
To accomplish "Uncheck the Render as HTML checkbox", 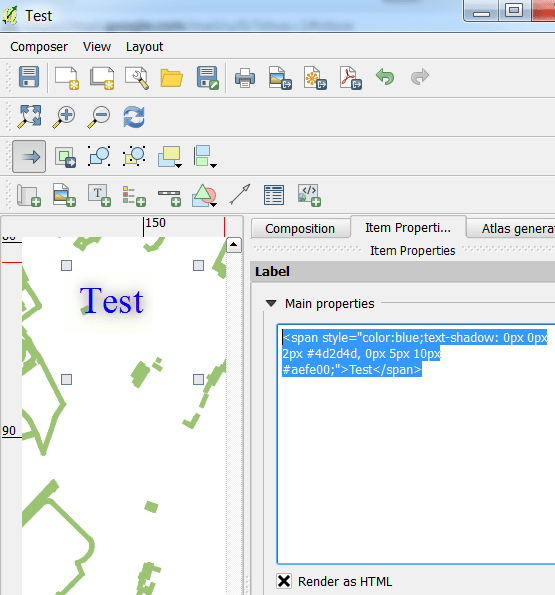I will [x=284, y=581].
